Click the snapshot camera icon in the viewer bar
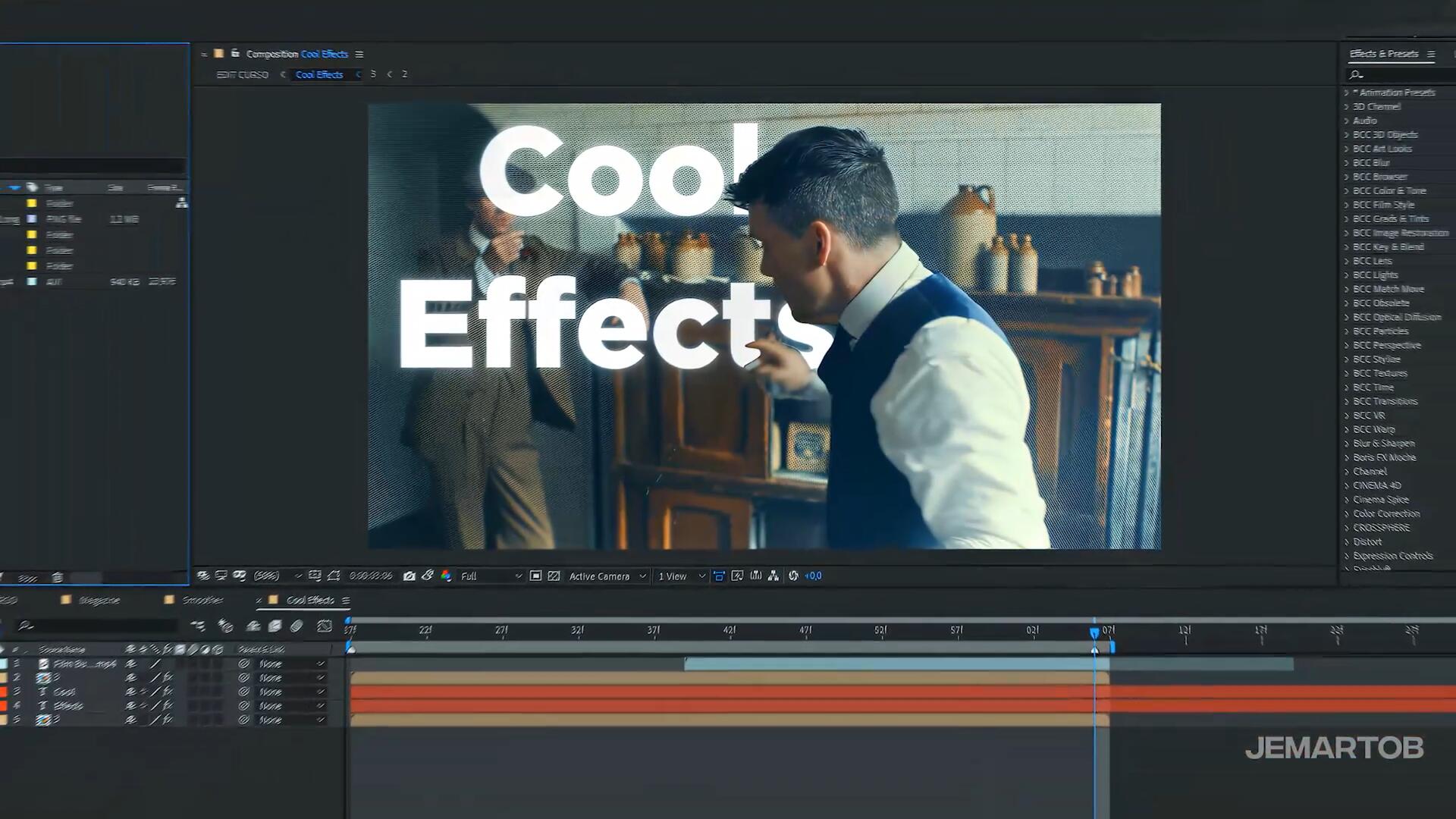Viewport: 1456px width, 819px height. 409,576
